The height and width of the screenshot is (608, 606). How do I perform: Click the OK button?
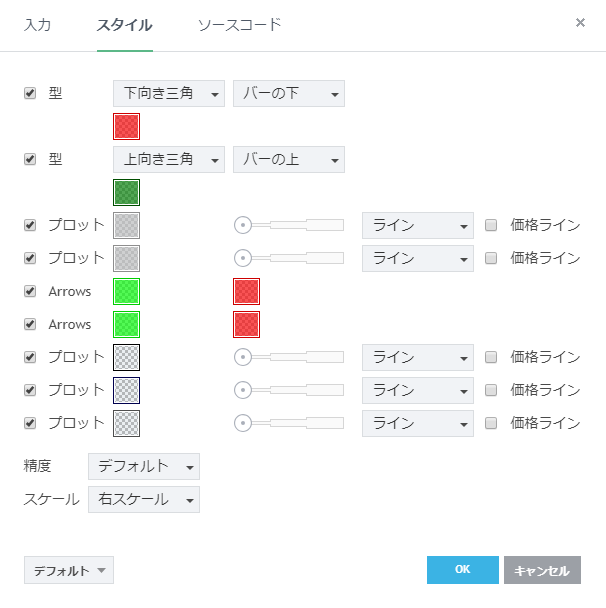coord(462,570)
